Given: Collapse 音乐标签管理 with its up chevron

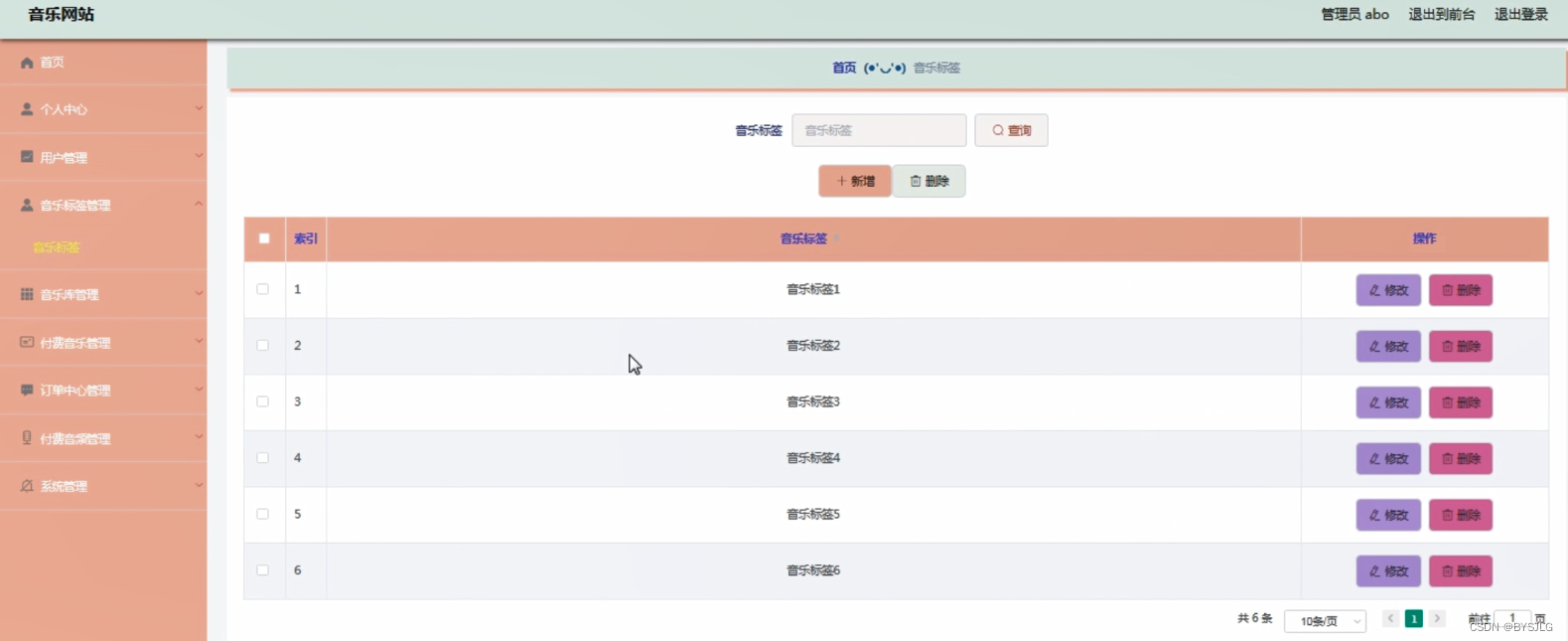Looking at the screenshot, I should click(x=199, y=204).
